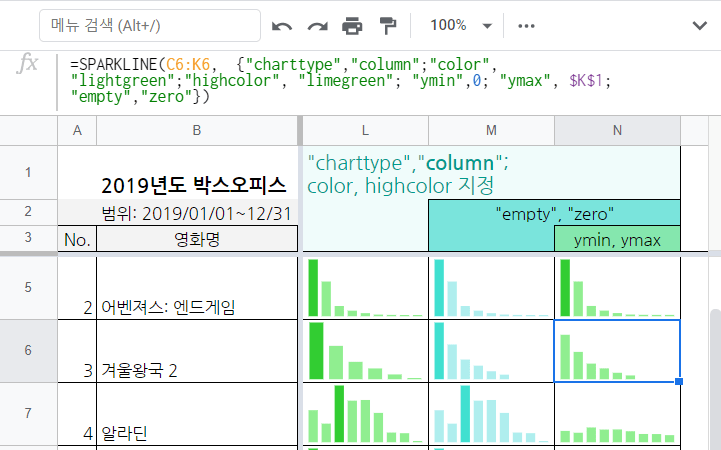Image resolution: width=721 pixels, height=450 pixels.
Task: Open the 100% zoom dropdown
Action: [461, 25]
